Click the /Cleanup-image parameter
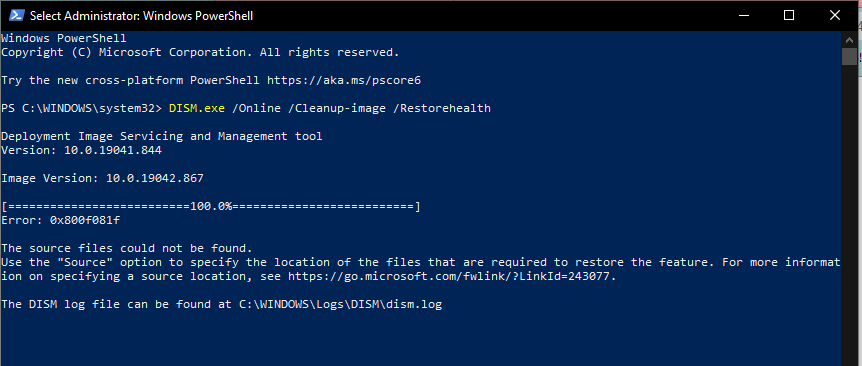 coord(336,108)
